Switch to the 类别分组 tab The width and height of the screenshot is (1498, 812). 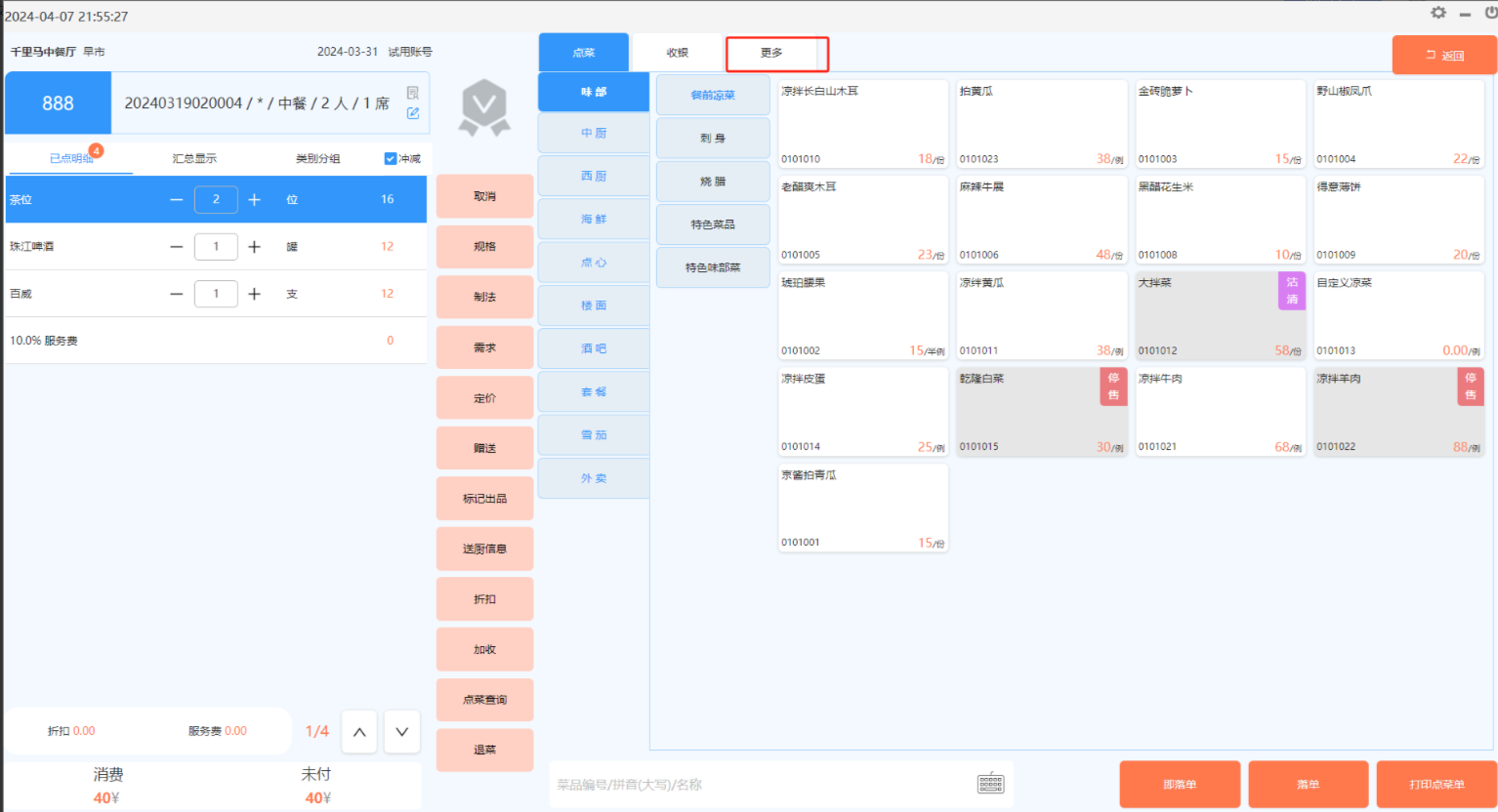317,158
